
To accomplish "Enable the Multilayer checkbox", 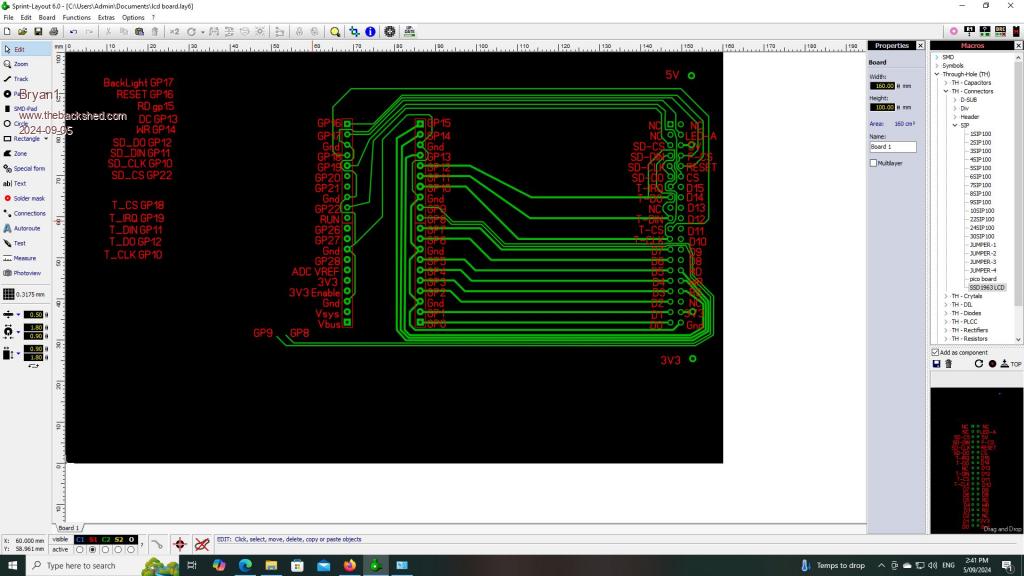I will (x=873, y=162).
